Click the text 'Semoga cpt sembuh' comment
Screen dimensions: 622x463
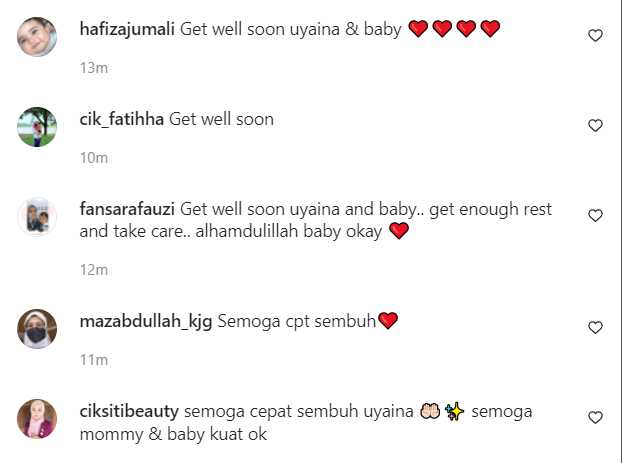[297, 321]
